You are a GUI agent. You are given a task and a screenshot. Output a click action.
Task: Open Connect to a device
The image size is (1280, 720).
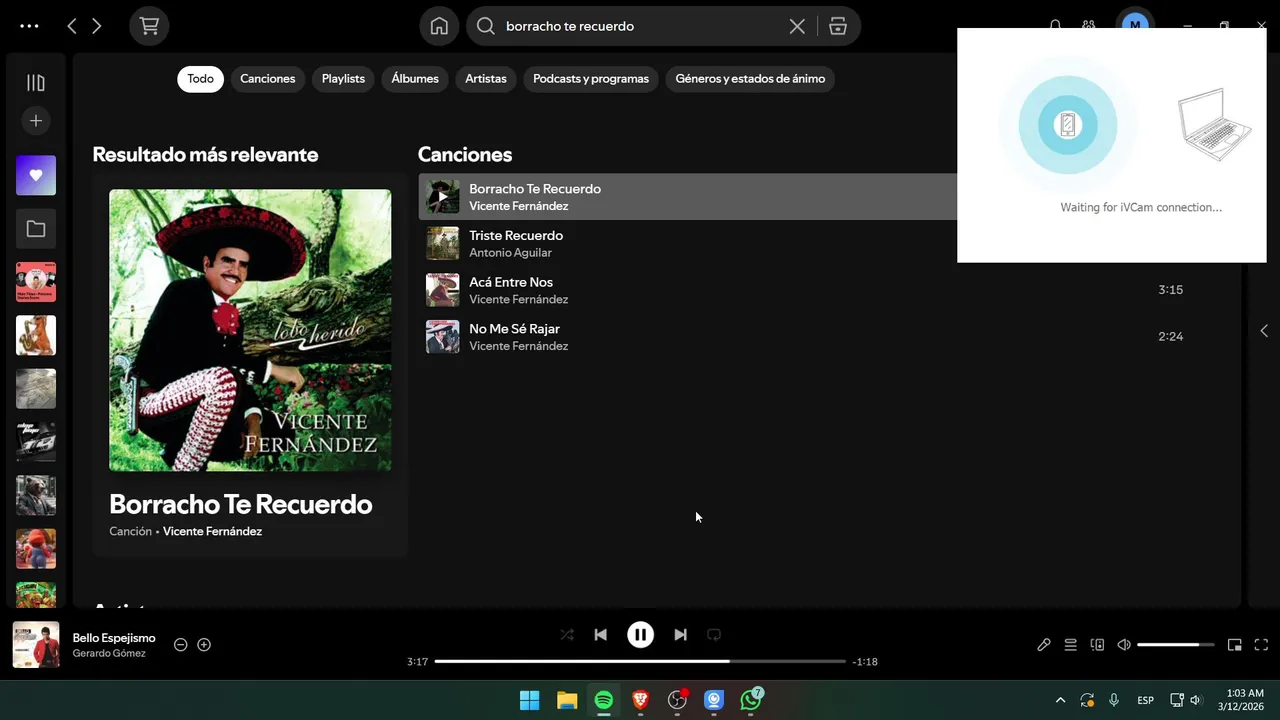pos(1097,645)
